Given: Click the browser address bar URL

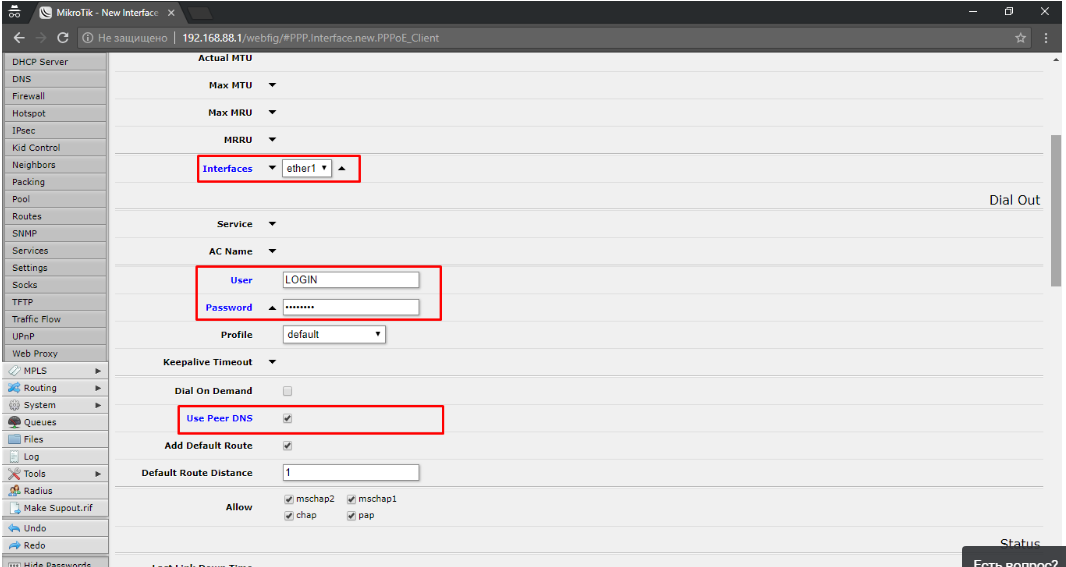Looking at the screenshot, I should pos(310,38).
